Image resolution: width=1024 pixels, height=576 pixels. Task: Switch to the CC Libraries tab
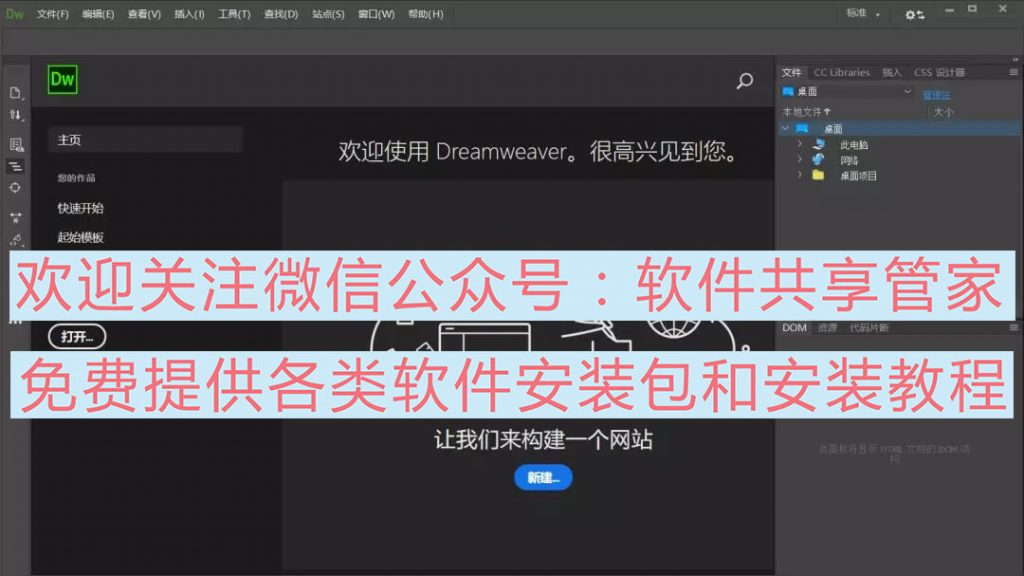click(x=842, y=72)
